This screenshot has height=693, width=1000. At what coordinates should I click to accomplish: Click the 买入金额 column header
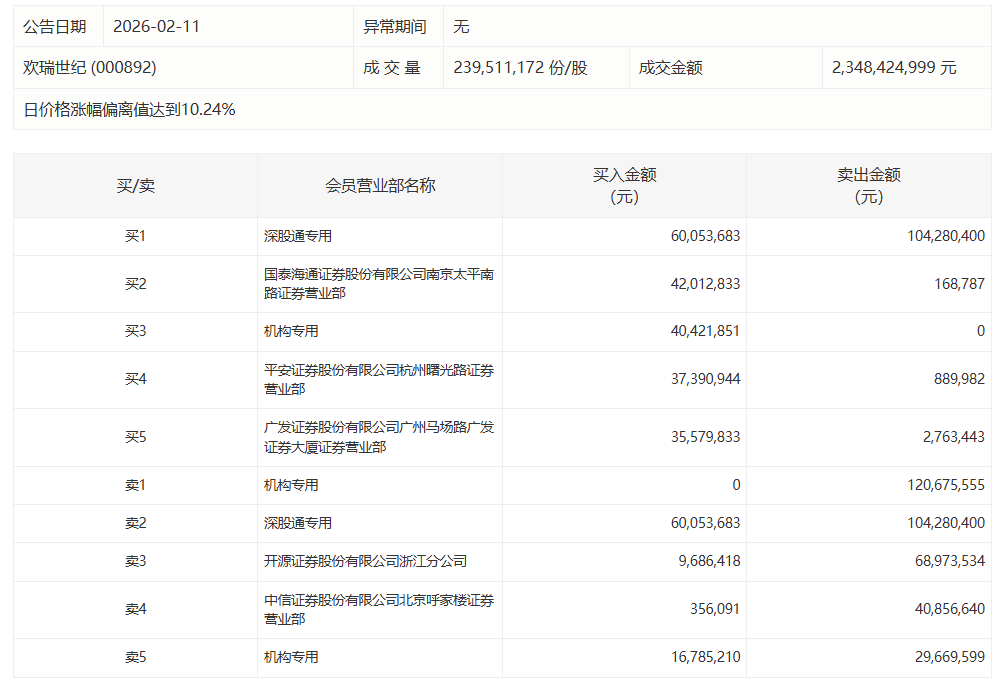point(624,186)
